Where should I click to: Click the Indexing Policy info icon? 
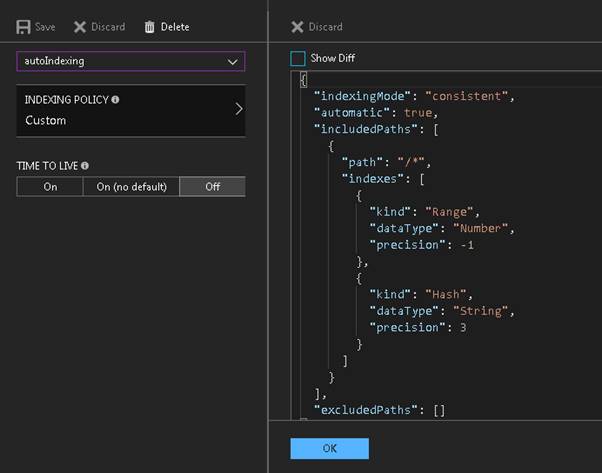tap(115, 99)
